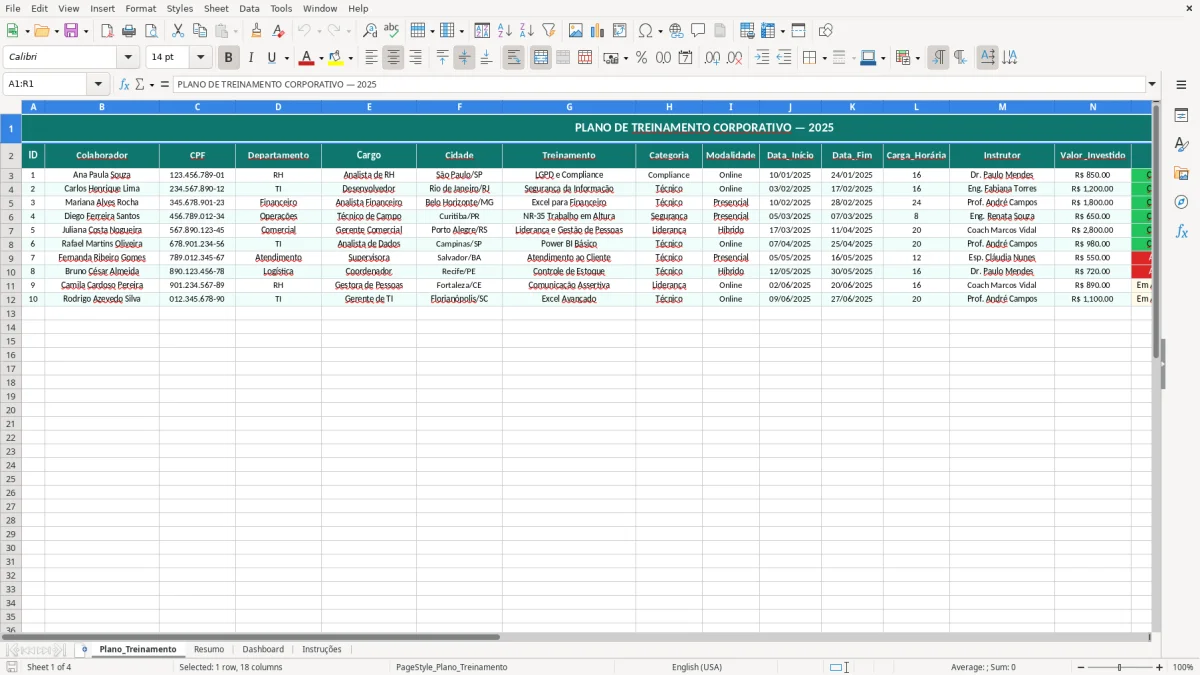This screenshot has height=675, width=1200.
Task: Open the Format menu
Action: 140,8
